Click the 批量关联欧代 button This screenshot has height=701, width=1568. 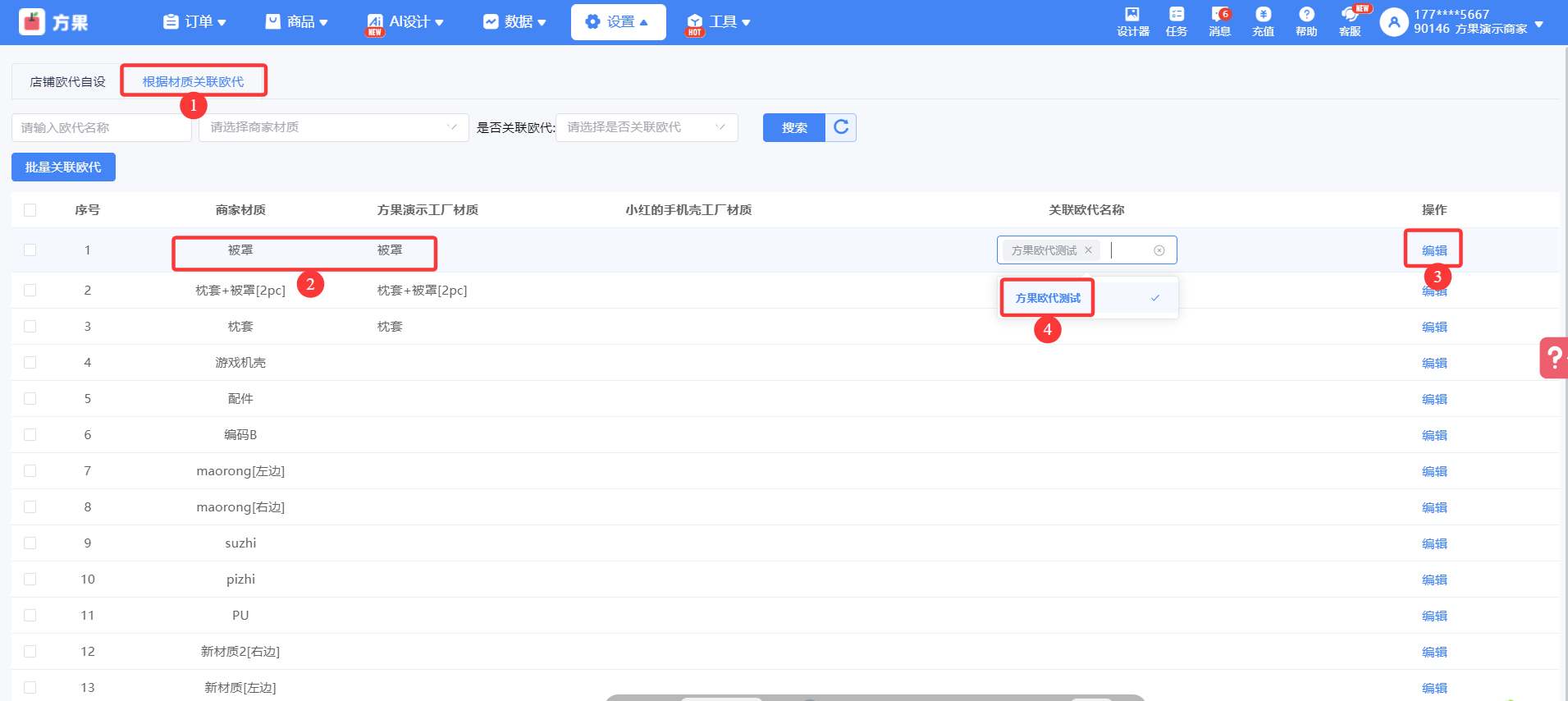(x=63, y=167)
